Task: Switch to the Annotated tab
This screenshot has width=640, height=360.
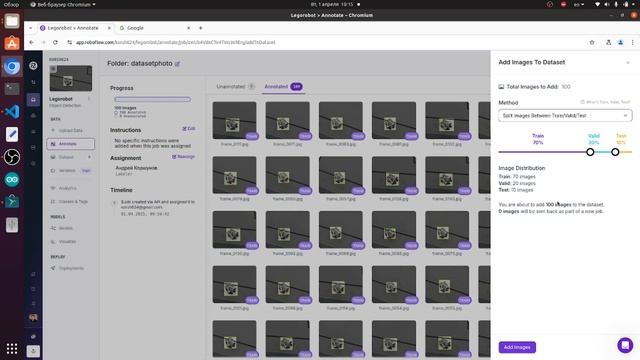Action: (283, 87)
